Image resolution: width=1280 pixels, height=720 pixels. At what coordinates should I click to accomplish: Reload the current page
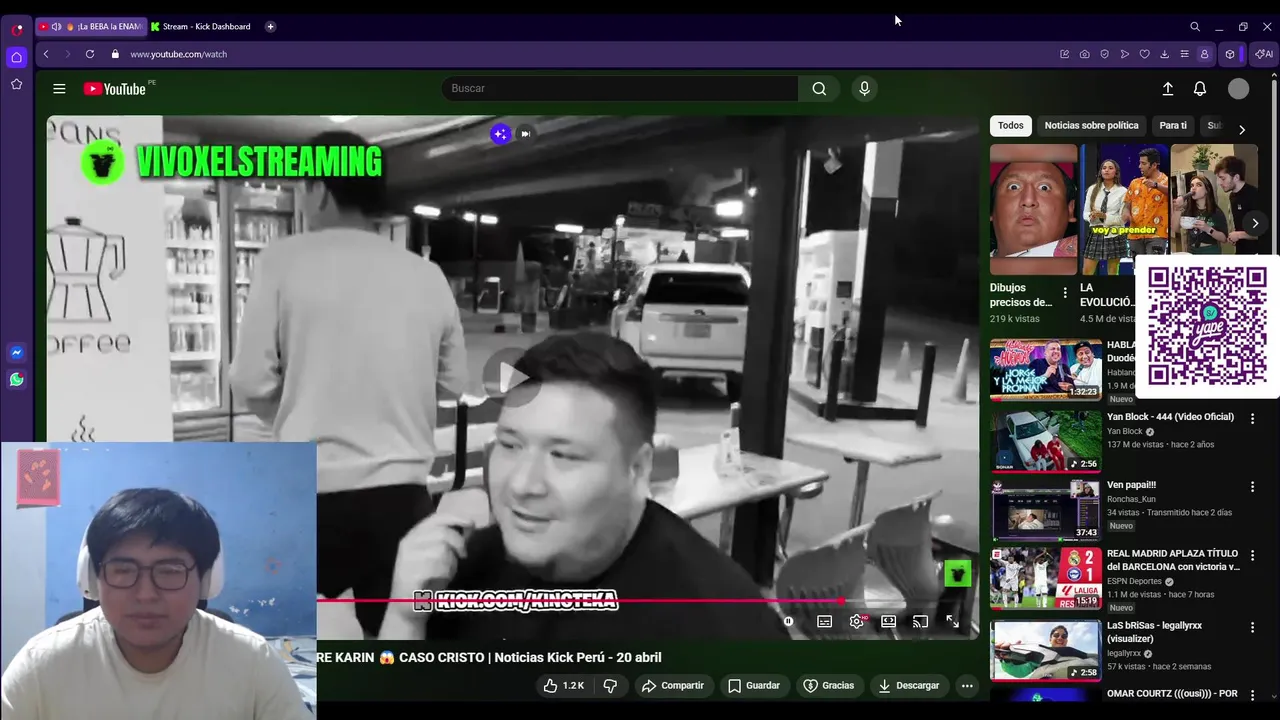(x=90, y=54)
